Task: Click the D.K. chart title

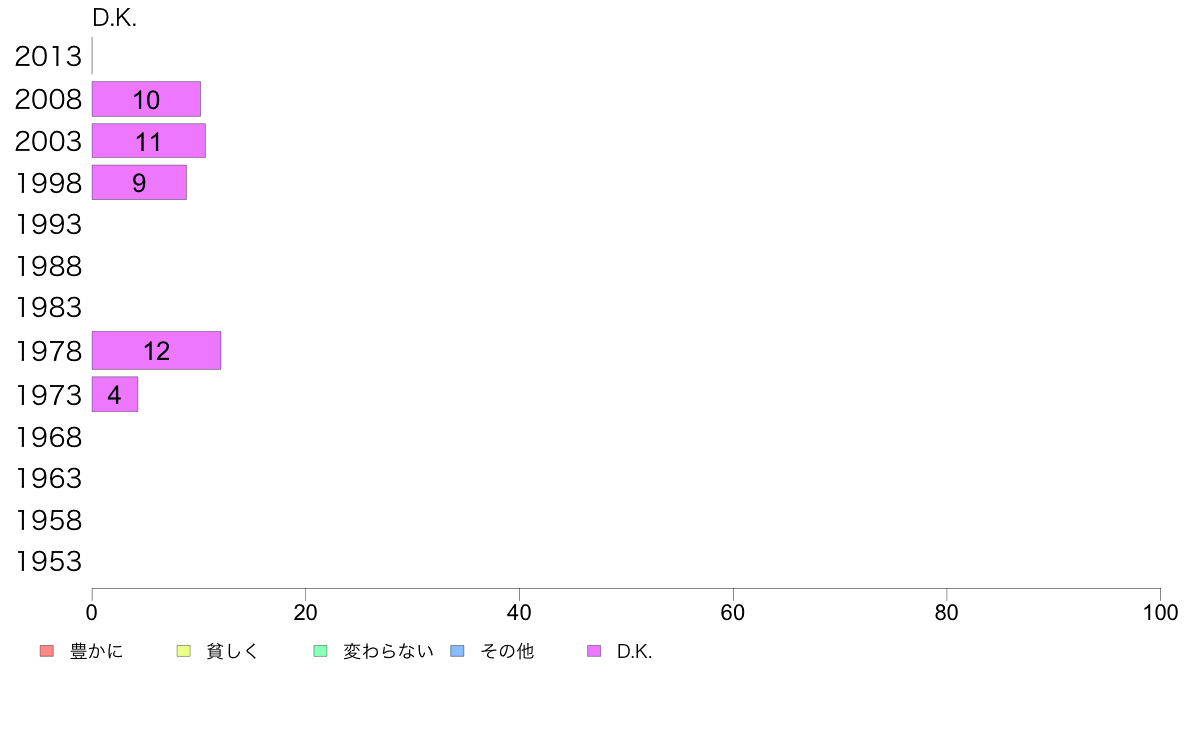Action: click(114, 18)
